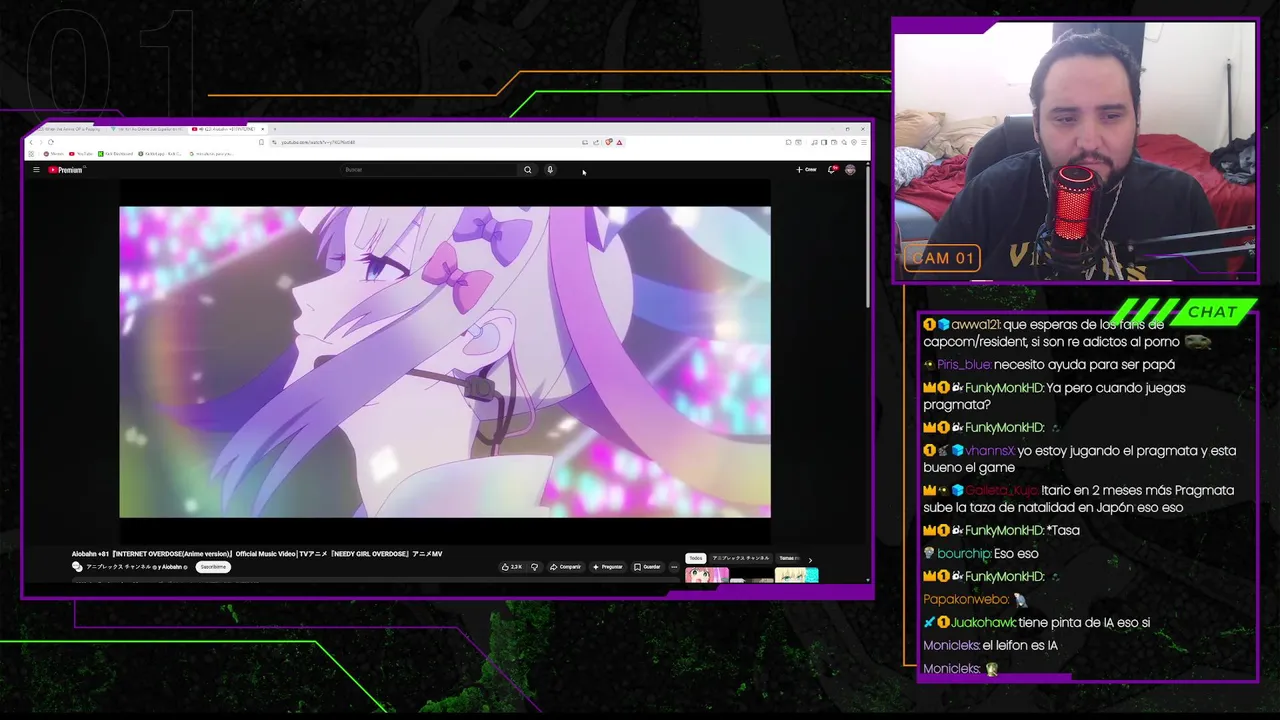The height and width of the screenshot is (720, 1280).
Task: Open the first bookmark with red icon
Action: 54,154
